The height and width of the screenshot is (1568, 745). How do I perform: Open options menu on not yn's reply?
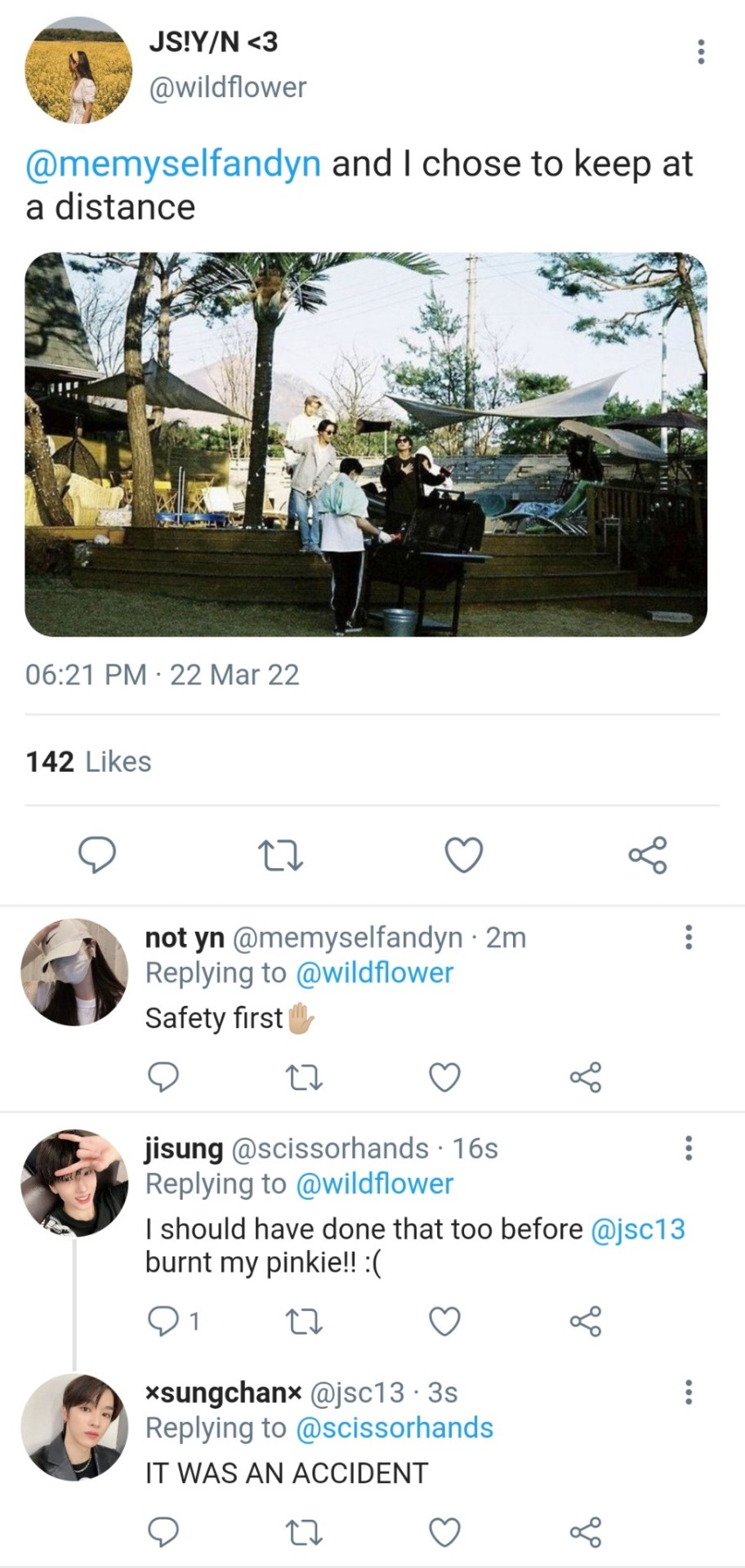(x=689, y=938)
